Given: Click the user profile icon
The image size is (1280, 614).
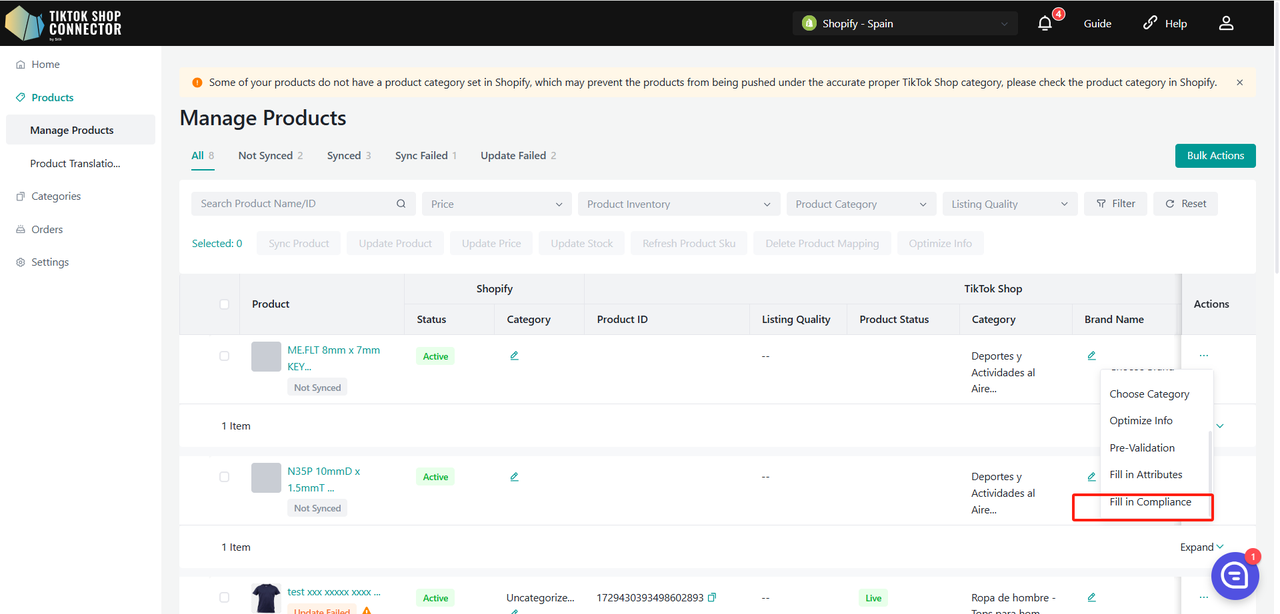Looking at the screenshot, I should [x=1226, y=23].
